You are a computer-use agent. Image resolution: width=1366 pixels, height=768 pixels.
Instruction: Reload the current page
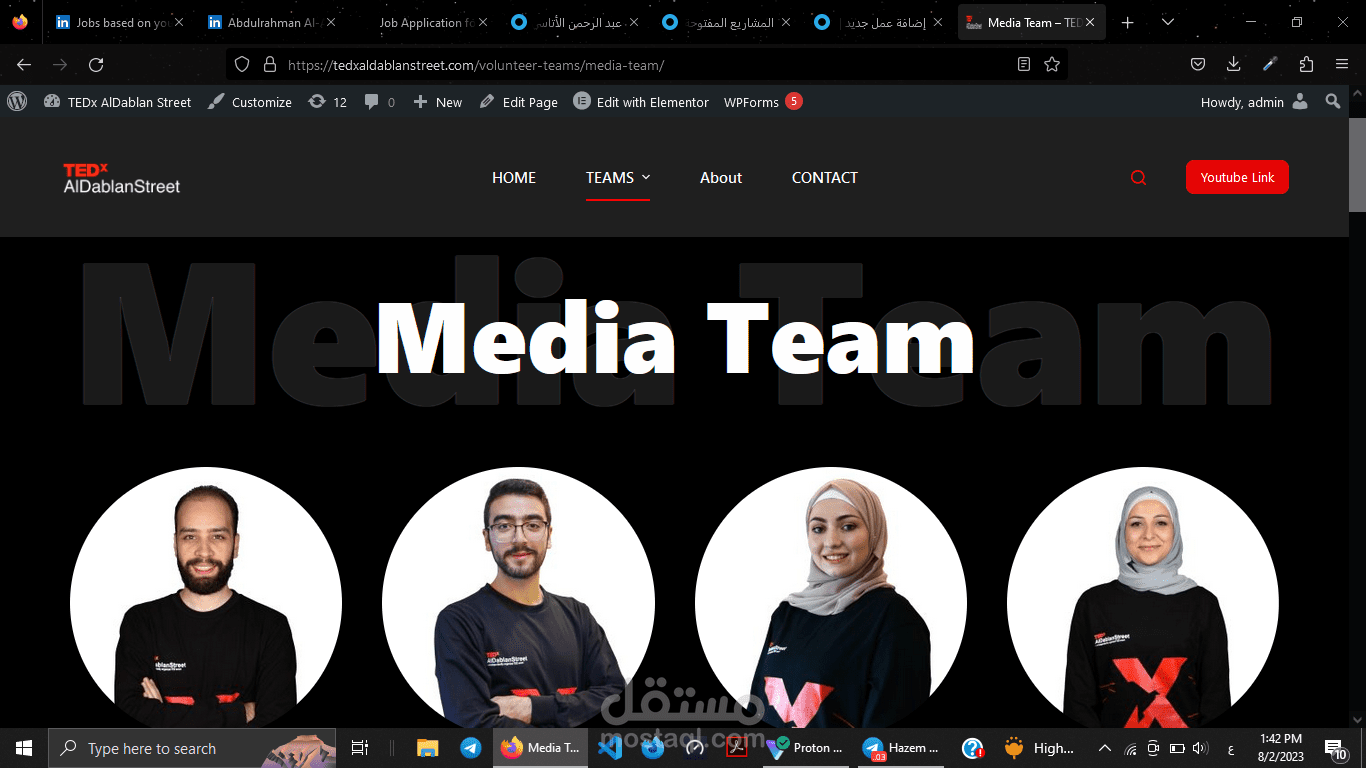coord(96,65)
